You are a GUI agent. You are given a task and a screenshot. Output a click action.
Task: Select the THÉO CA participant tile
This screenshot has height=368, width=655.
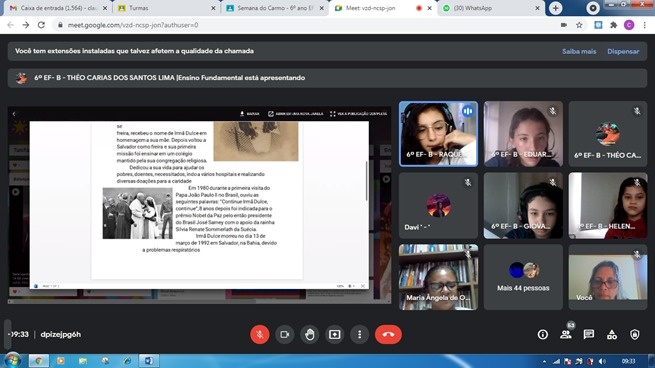(x=608, y=134)
